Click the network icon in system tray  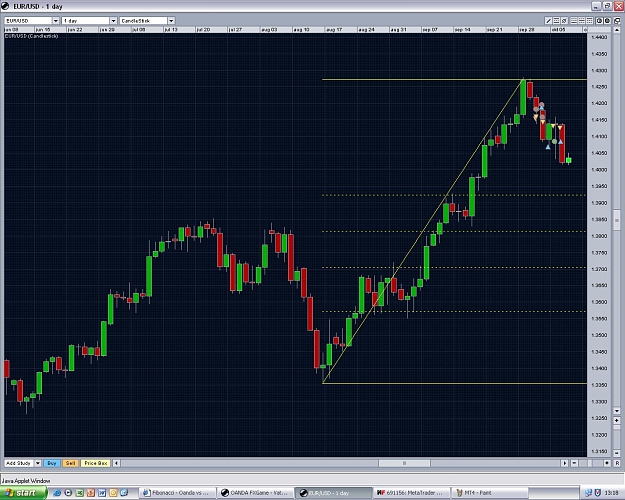(588, 493)
